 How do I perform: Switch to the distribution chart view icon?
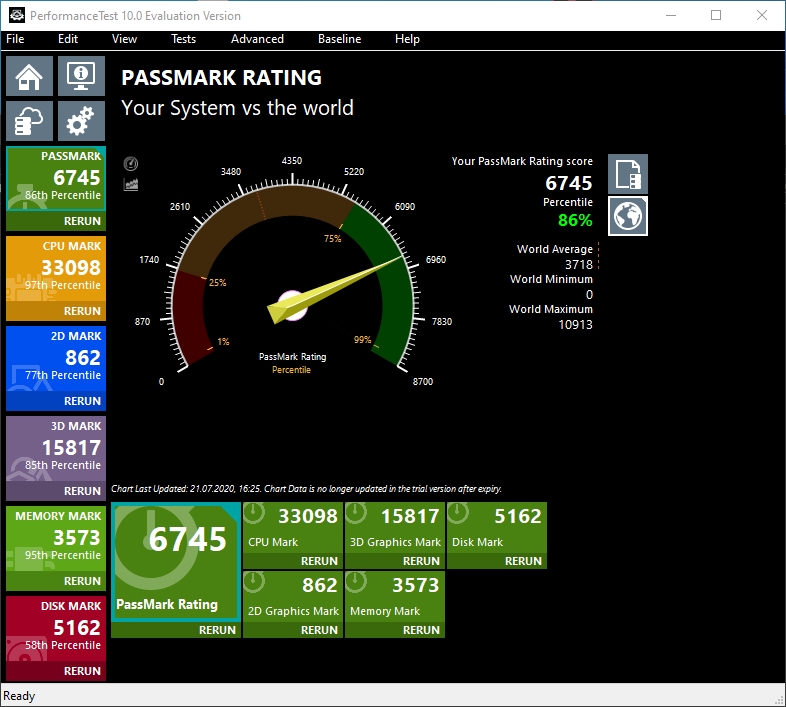131,185
